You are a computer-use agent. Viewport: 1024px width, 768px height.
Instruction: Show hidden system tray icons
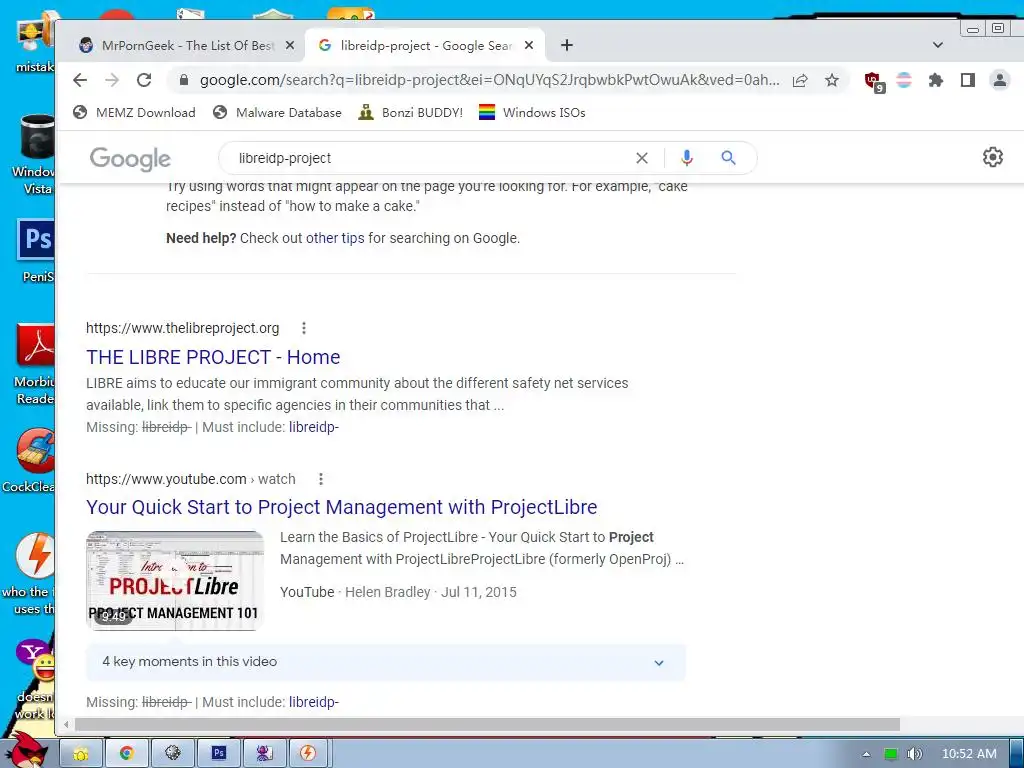tap(866, 754)
